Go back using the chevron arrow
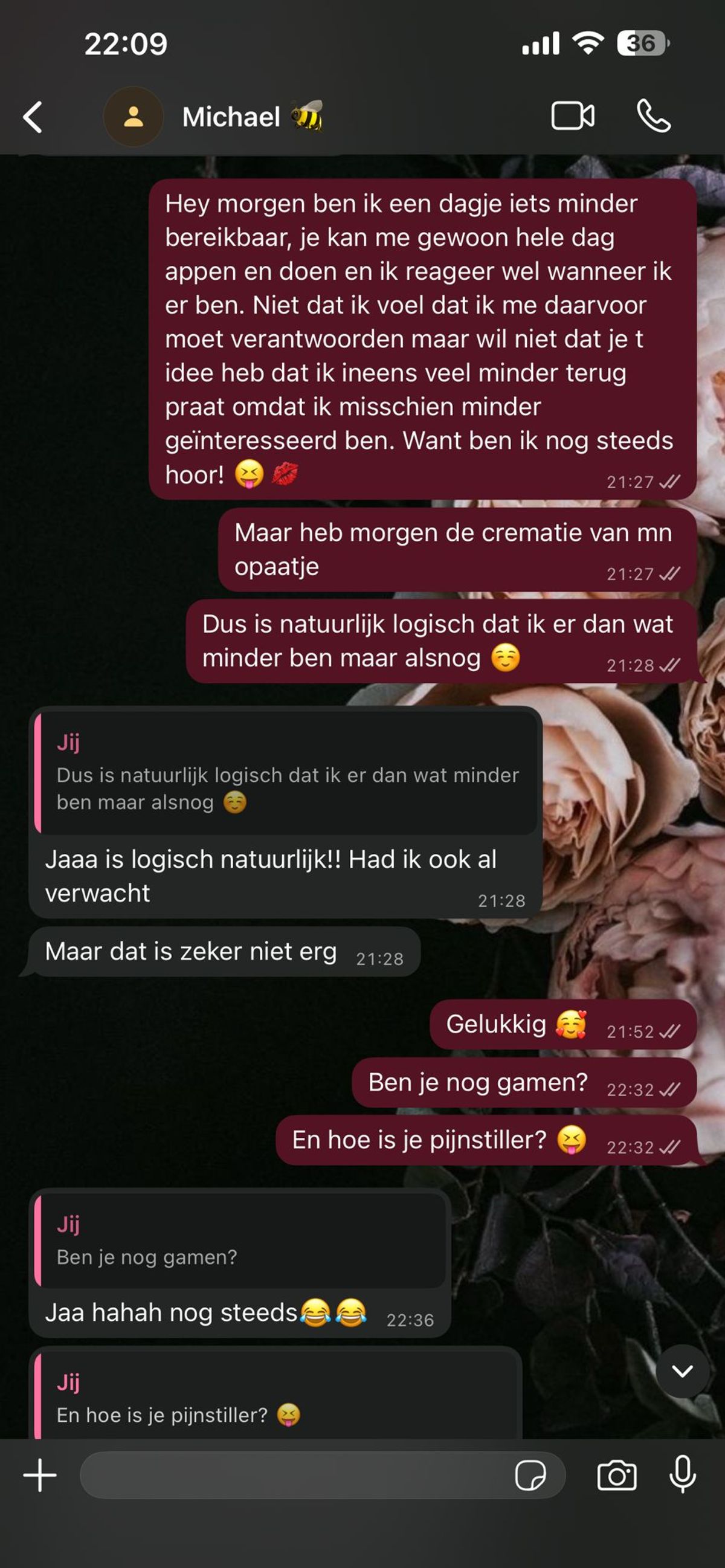This screenshot has width=725, height=1568. [x=33, y=117]
